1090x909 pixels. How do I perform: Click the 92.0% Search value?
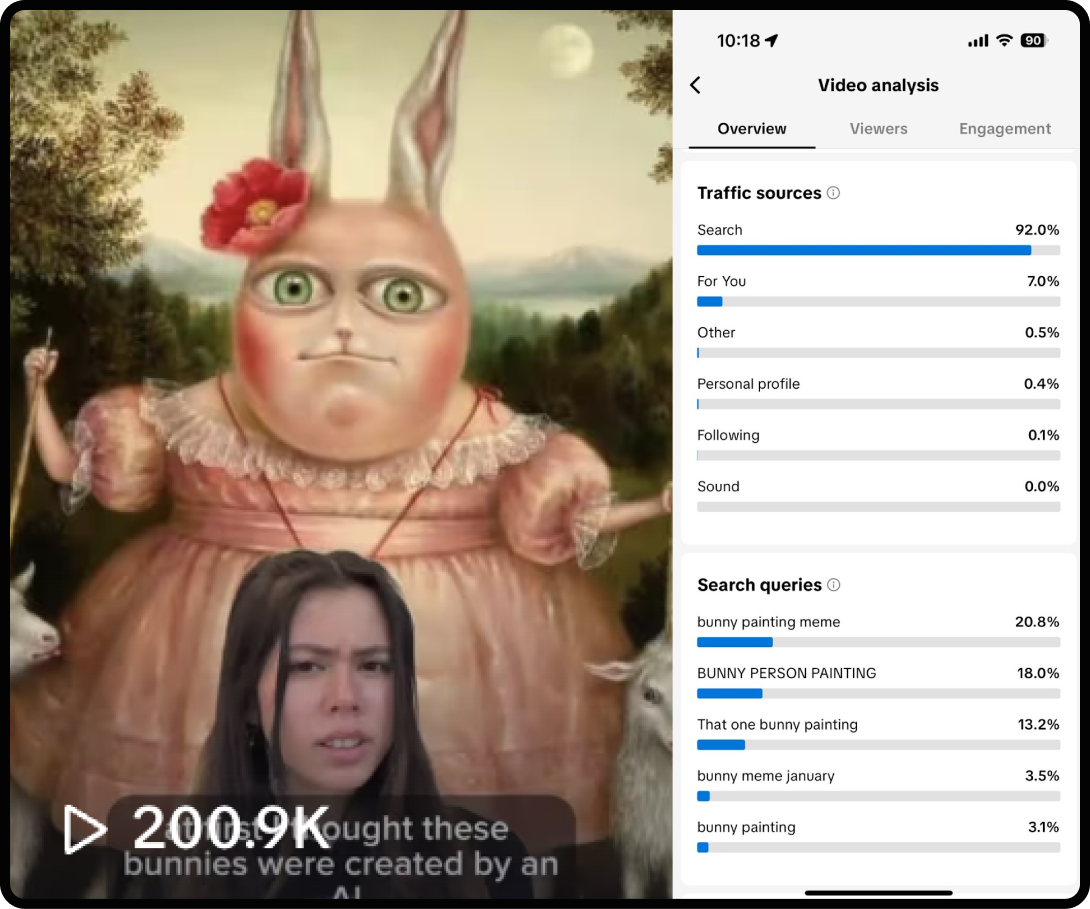pos(1037,230)
